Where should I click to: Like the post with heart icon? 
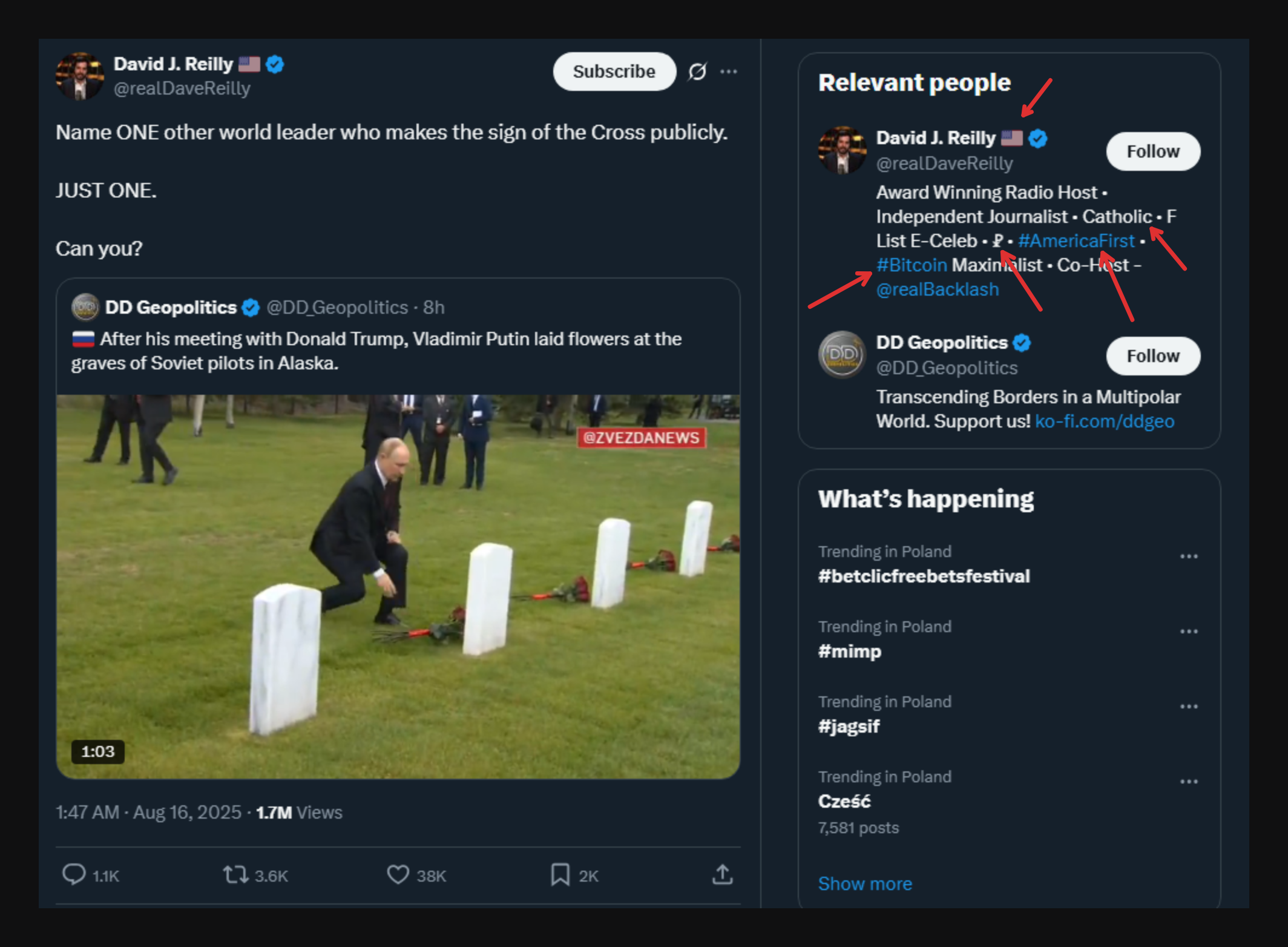pos(398,875)
